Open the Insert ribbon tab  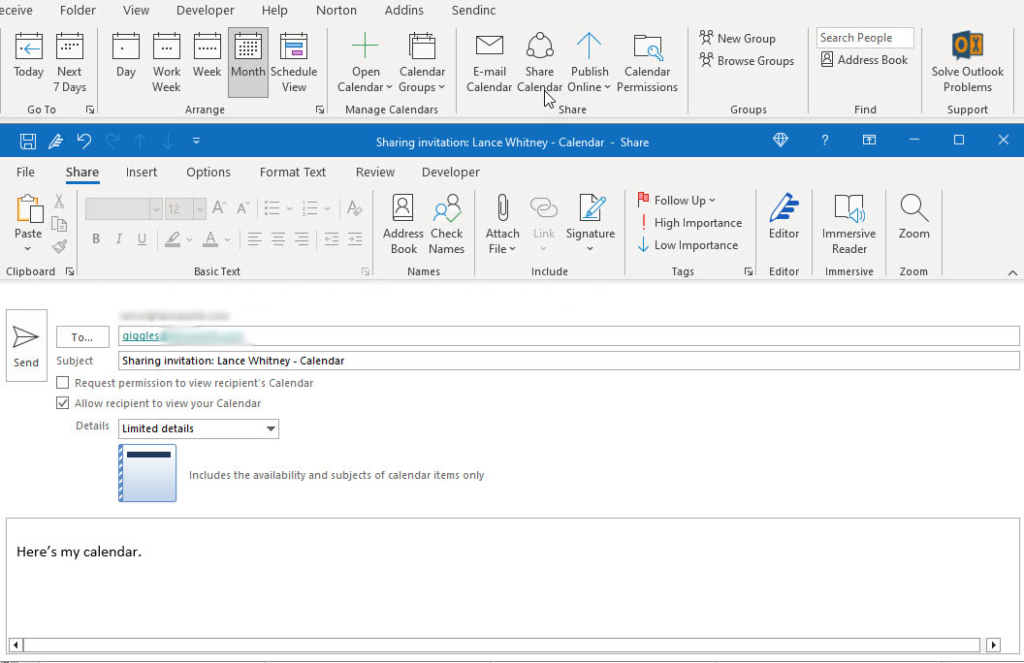(141, 172)
